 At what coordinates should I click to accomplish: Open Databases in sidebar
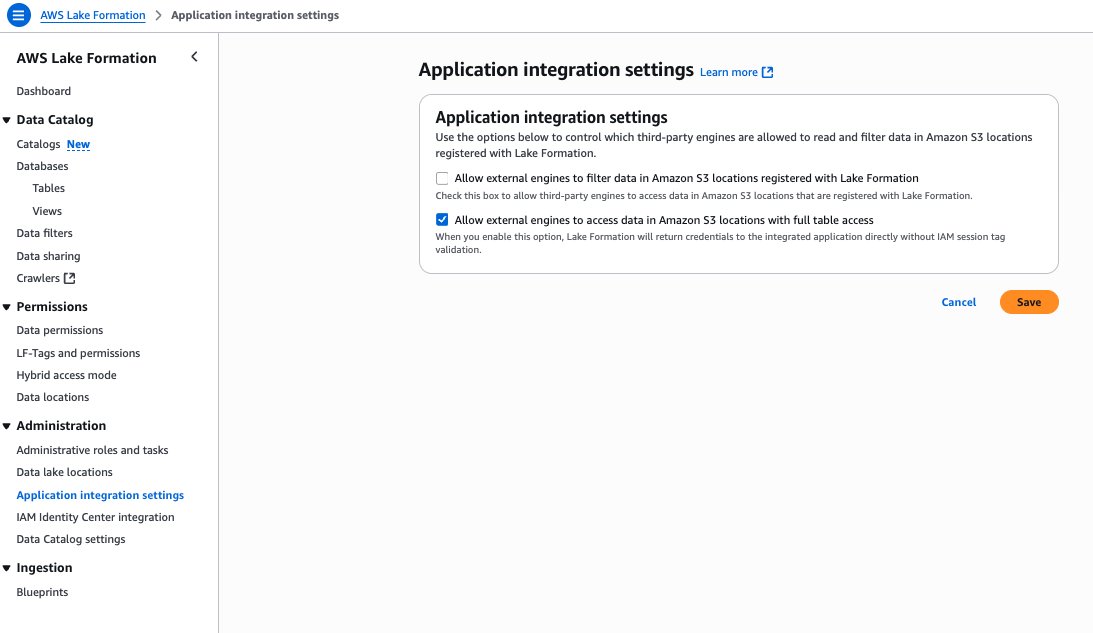point(43,166)
